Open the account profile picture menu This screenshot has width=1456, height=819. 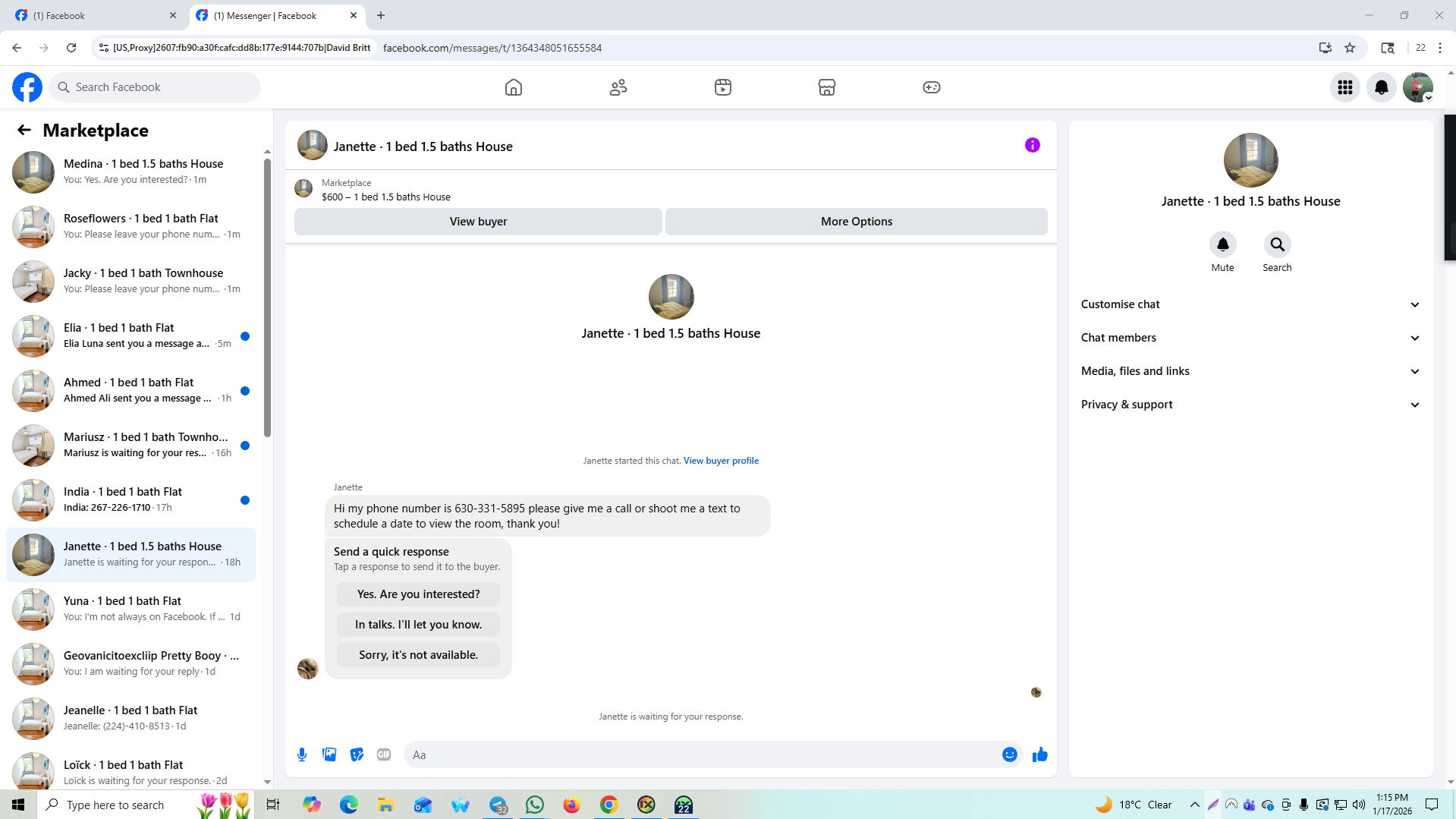[1418, 87]
